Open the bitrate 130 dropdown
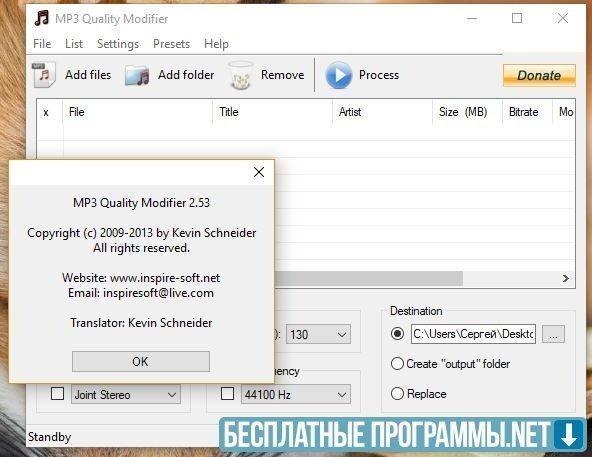592x457 pixels. pos(318,334)
